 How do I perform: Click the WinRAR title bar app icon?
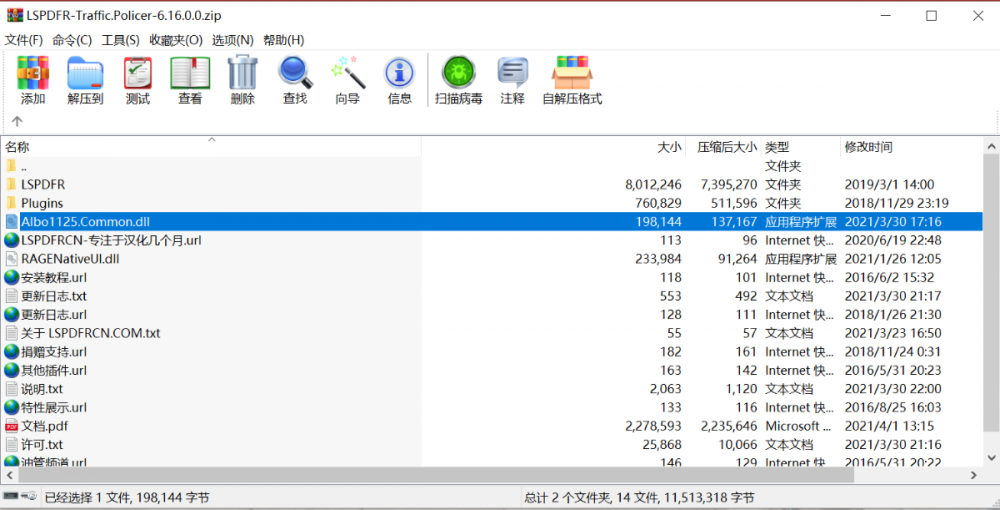pos(14,15)
